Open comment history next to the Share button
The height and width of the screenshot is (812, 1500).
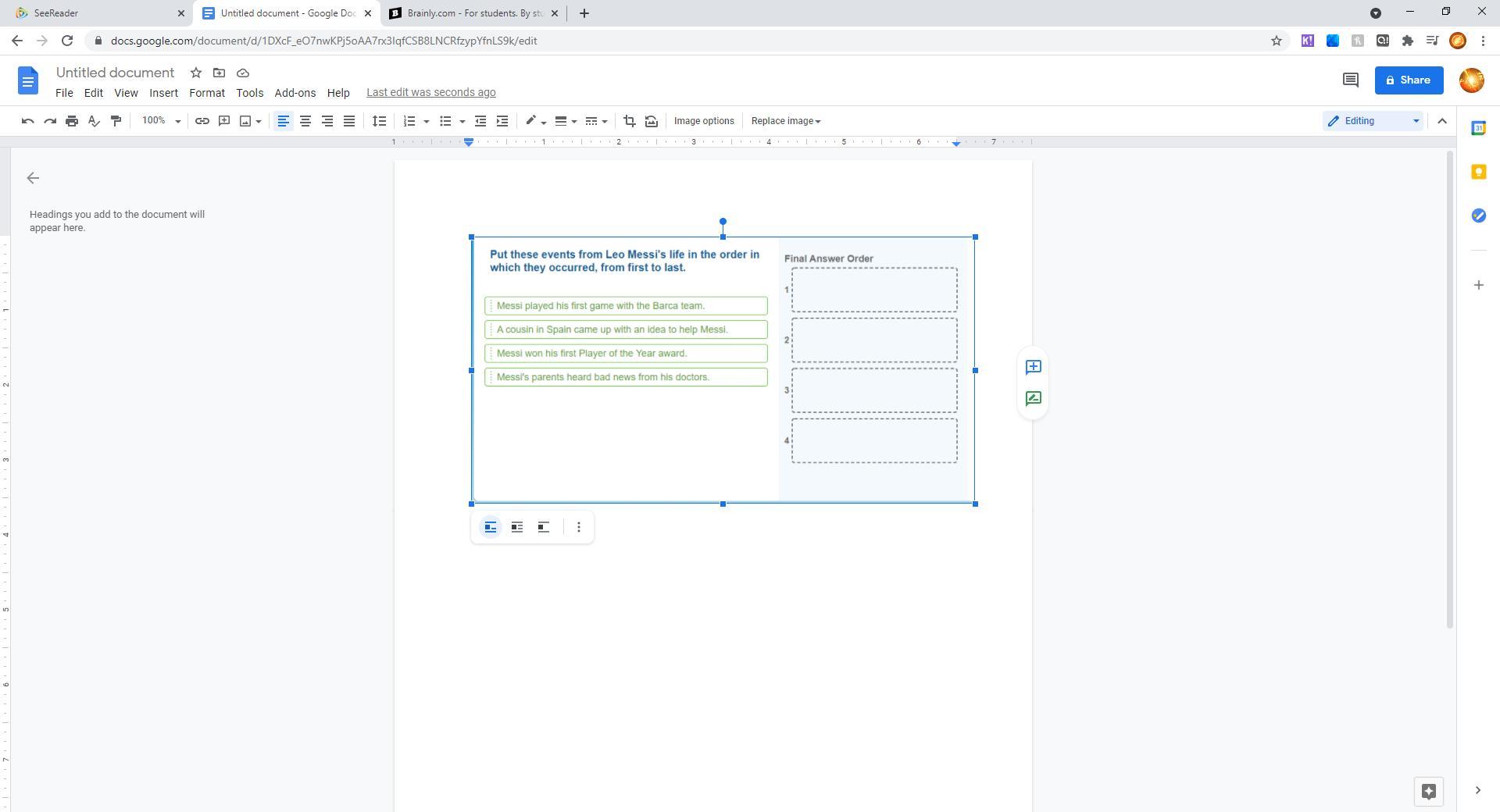coord(1350,80)
